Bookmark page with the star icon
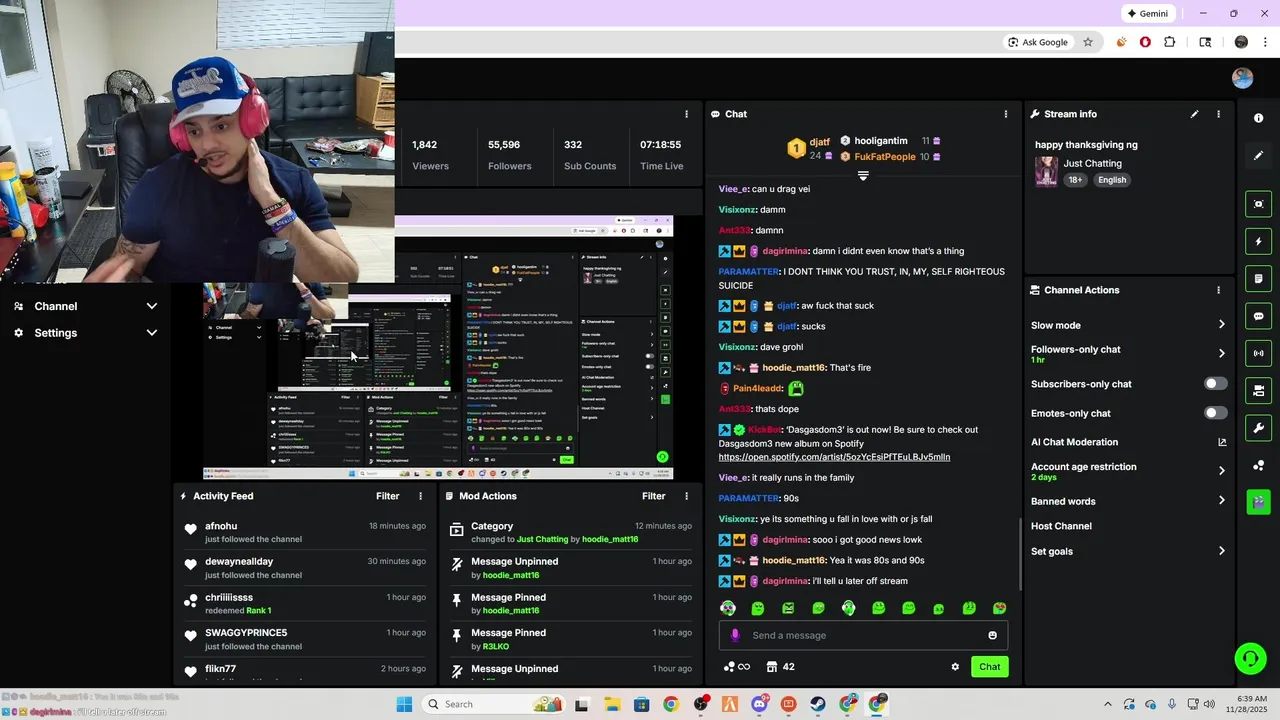The image size is (1280, 720). click(x=1088, y=42)
